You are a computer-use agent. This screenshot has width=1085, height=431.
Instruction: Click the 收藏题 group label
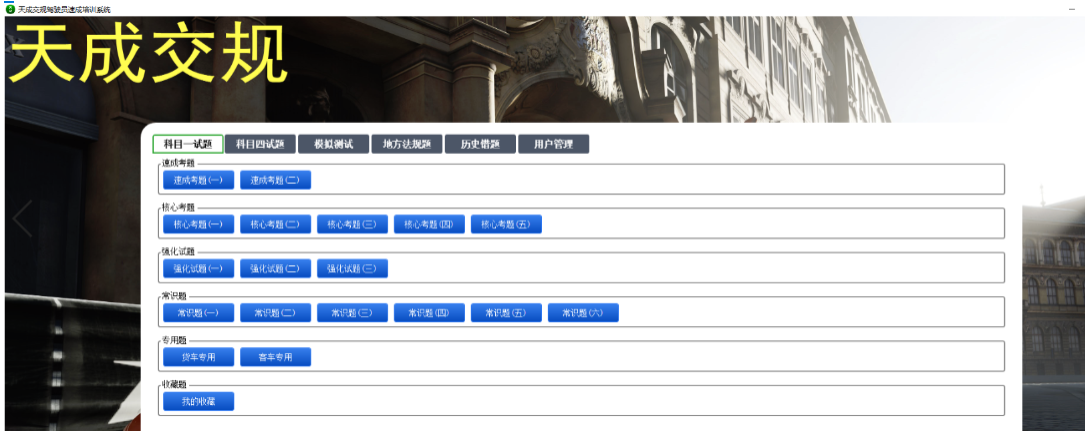tap(174, 385)
